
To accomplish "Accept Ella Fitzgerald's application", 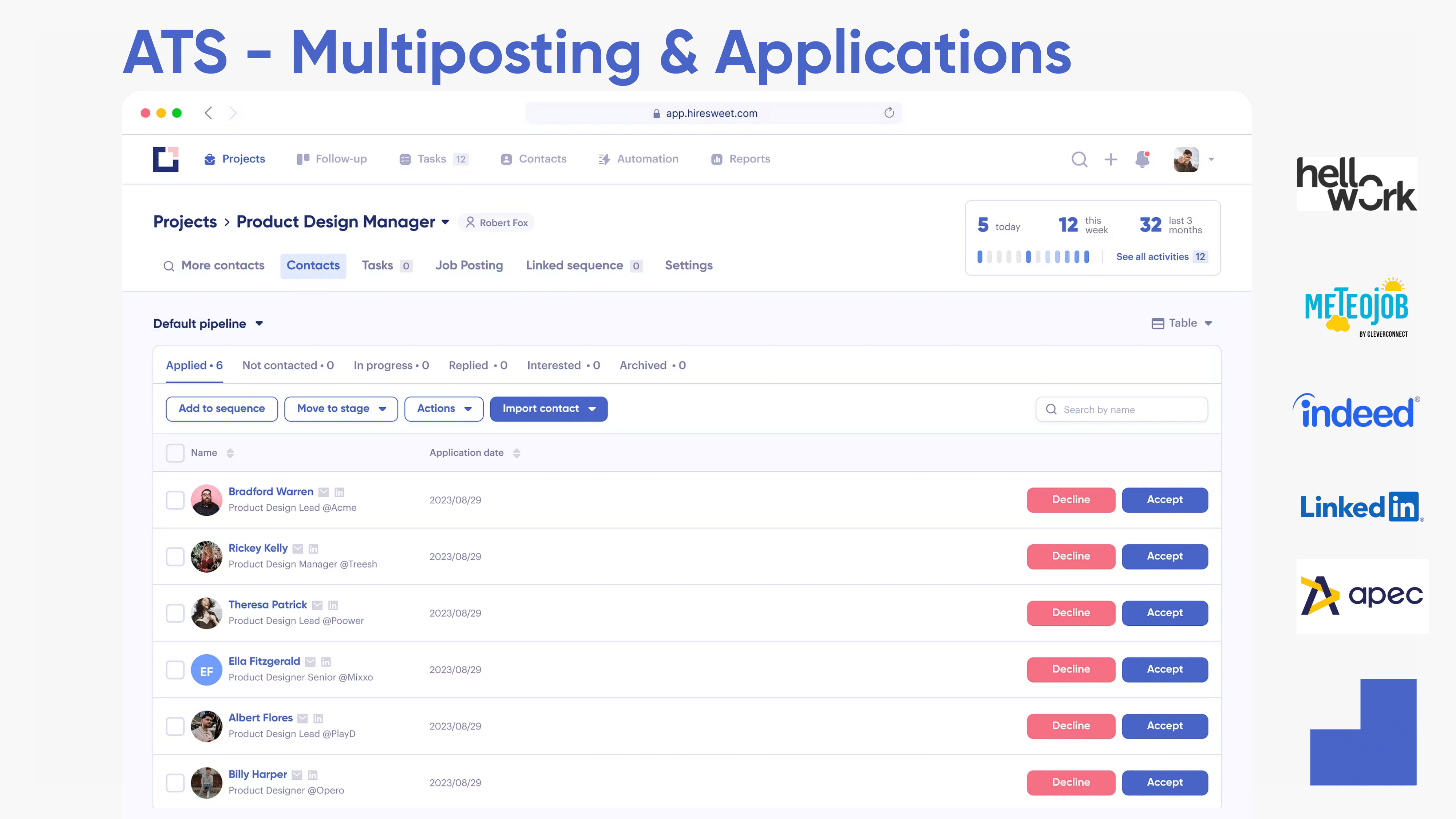I will 1164,669.
